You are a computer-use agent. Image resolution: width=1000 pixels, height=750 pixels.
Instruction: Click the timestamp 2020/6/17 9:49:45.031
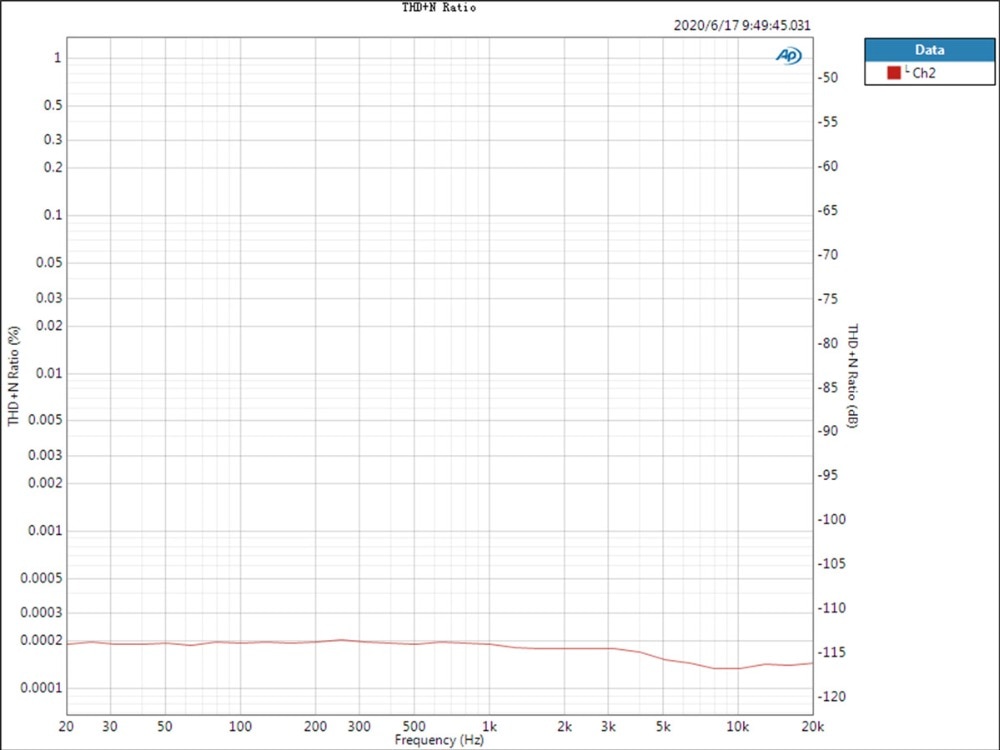(741, 26)
